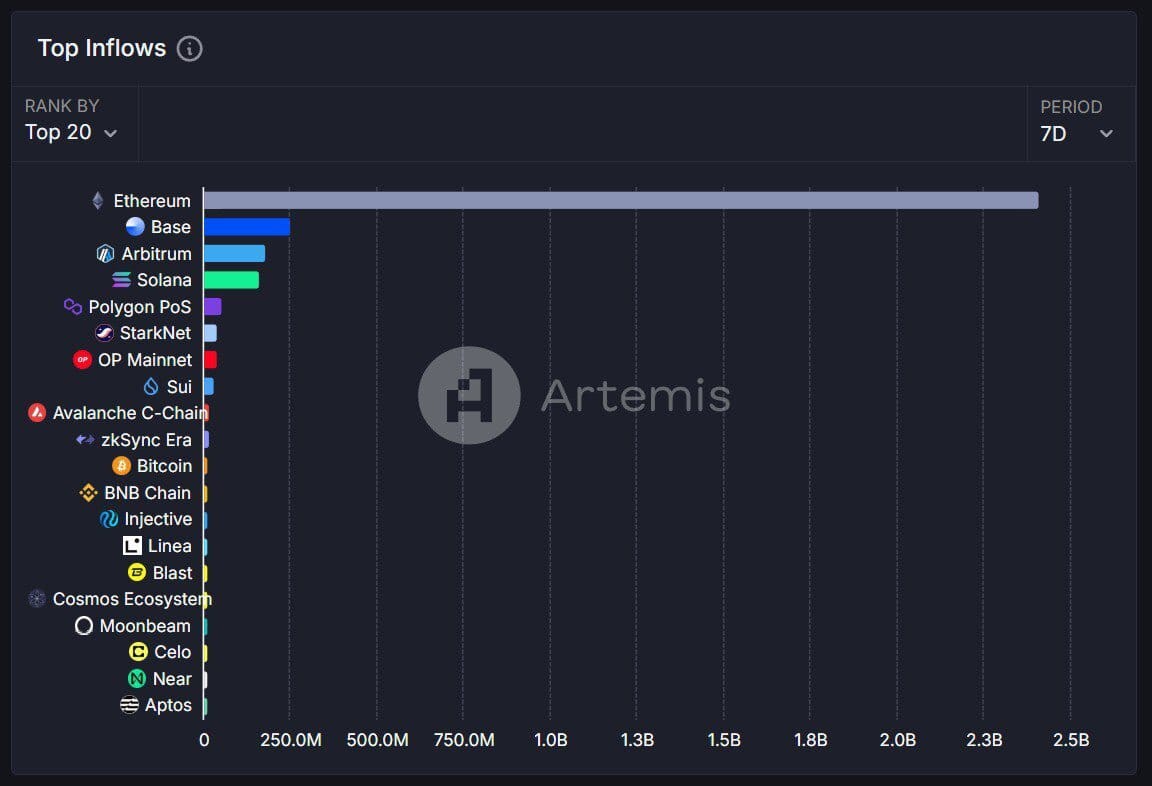The height and width of the screenshot is (786, 1152).
Task: Click the Aptos striped icon
Action: coord(129,705)
